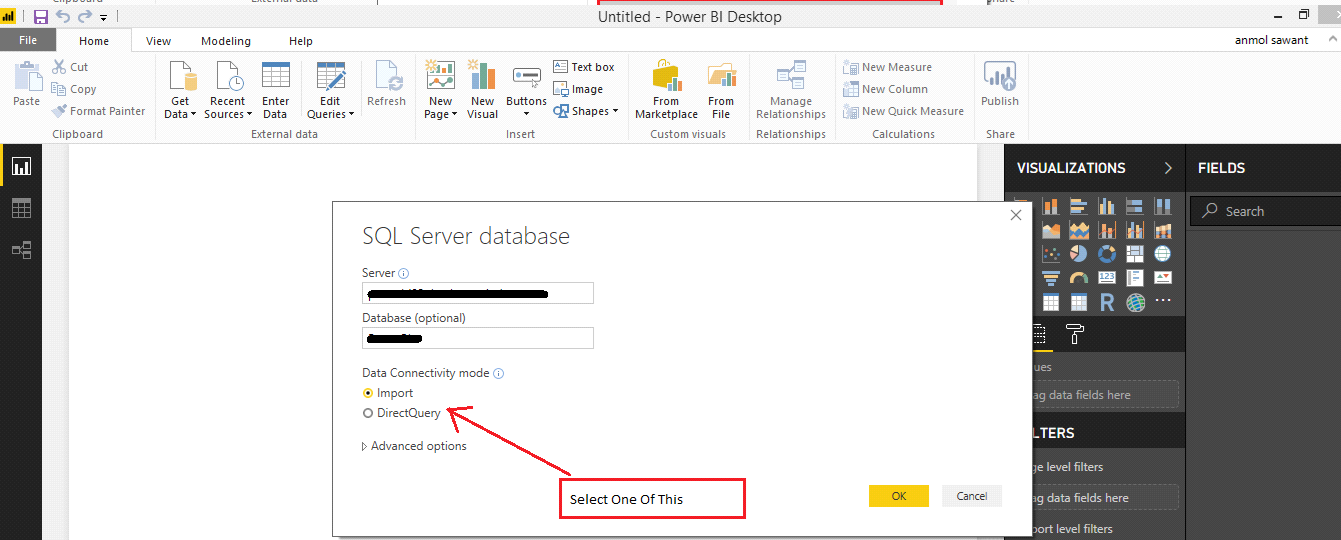The width and height of the screenshot is (1341, 540).
Task: Import custom visual From File
Action: point(721,89)
